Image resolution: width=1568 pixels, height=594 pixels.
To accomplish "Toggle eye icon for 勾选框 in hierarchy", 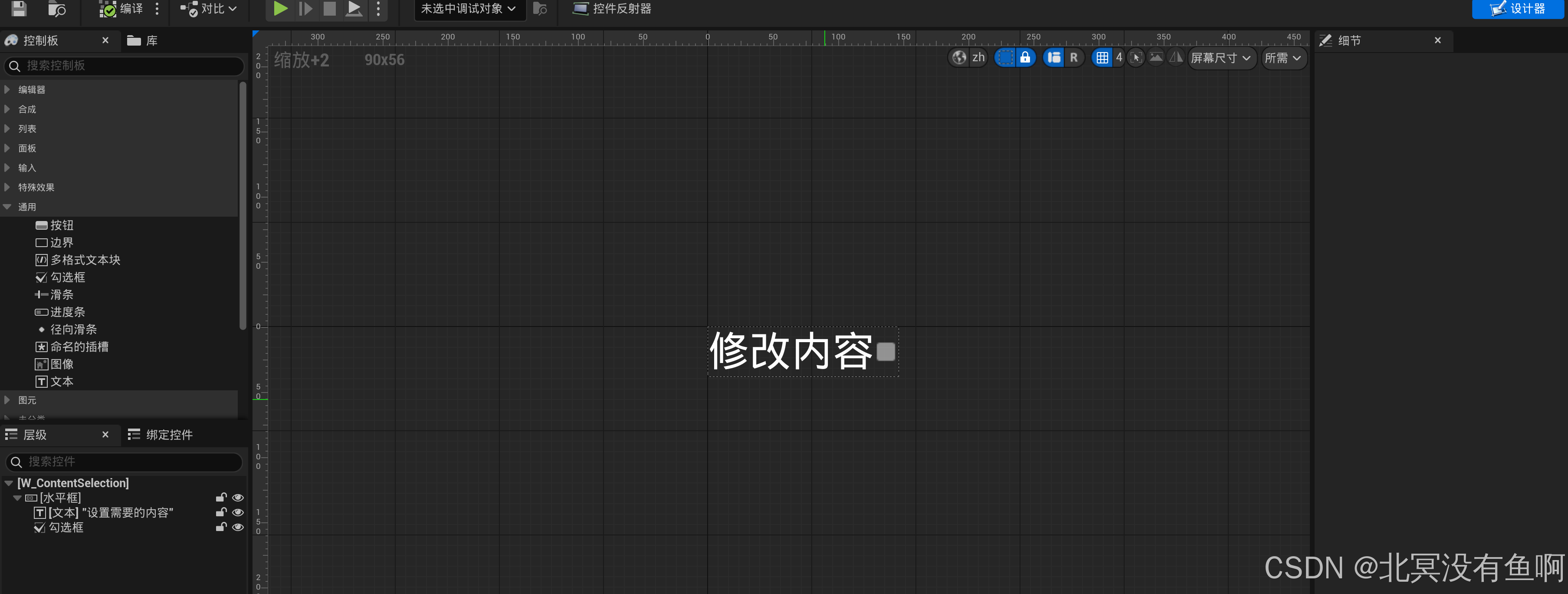I will (x=238, y=528).
